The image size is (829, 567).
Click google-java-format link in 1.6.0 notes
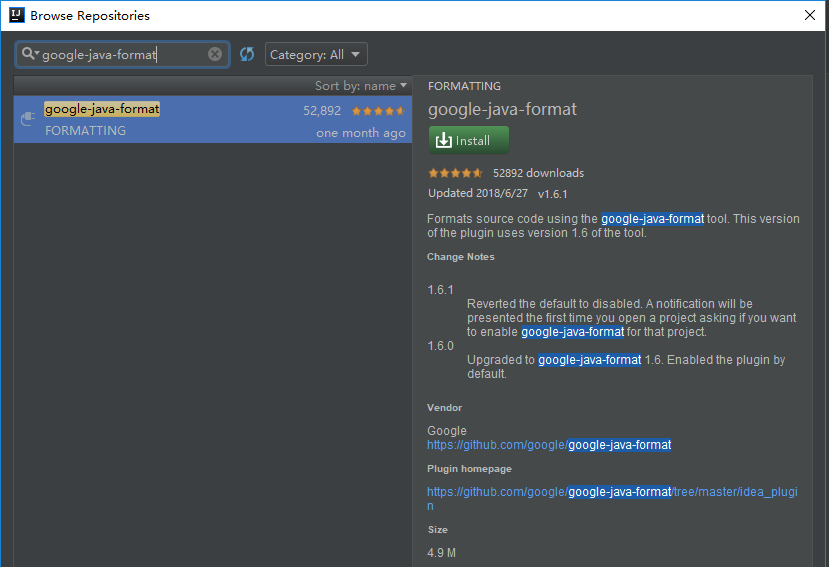589,360
